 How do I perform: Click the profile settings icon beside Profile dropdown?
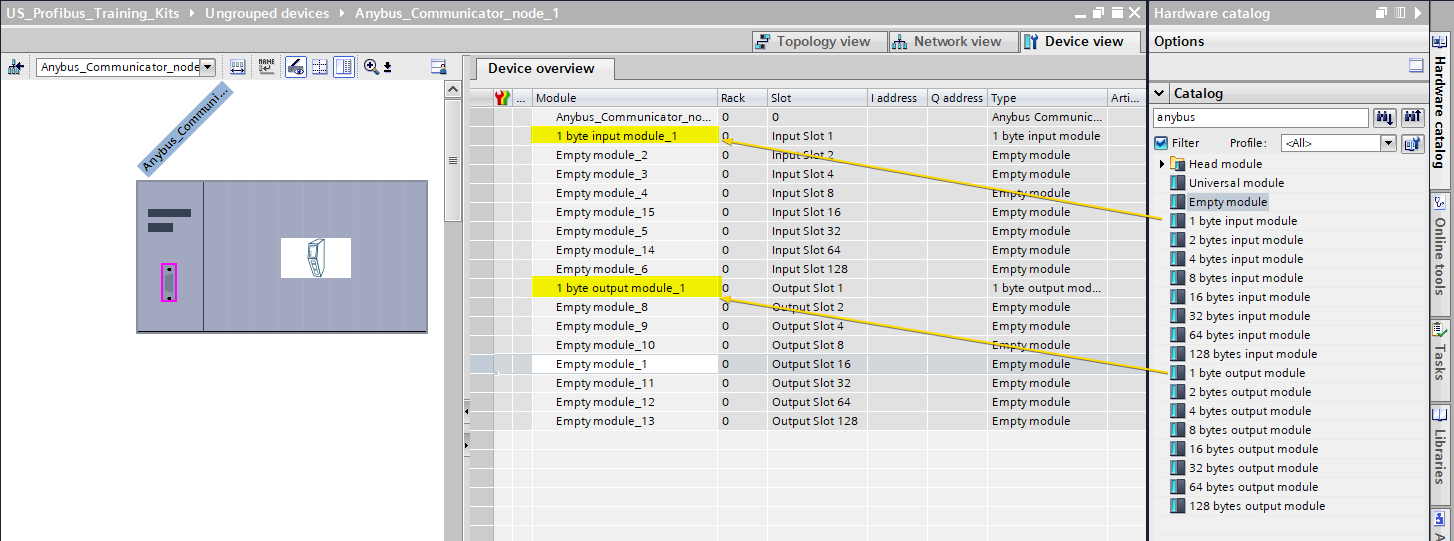[x=1412, y=144]
